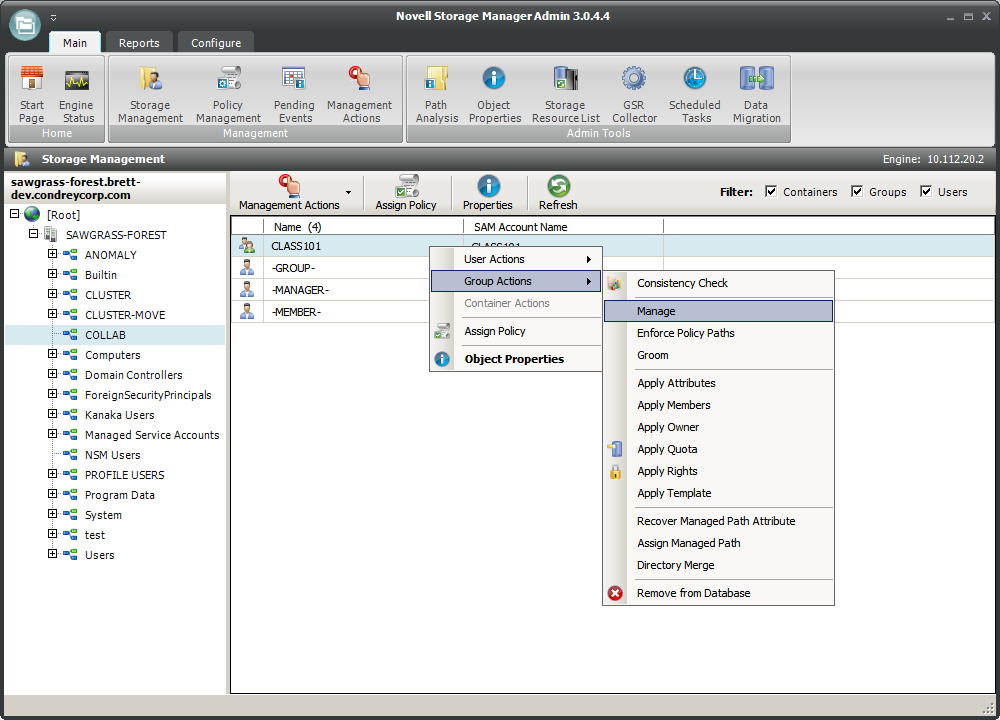Open Policy Management from the ribbon
Image resolution: width=1000 pixels, height=720 pixels.
coord(228,95)
